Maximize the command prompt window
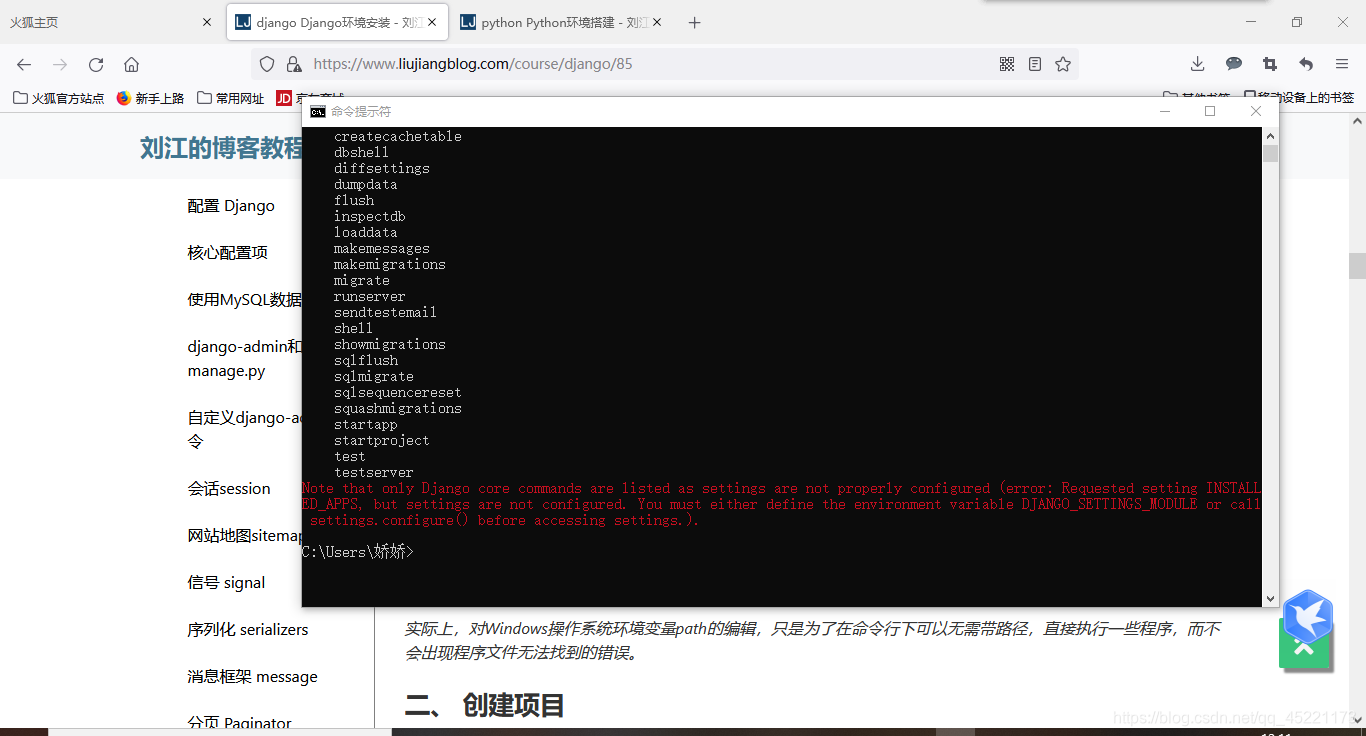 pos(1210,111)
